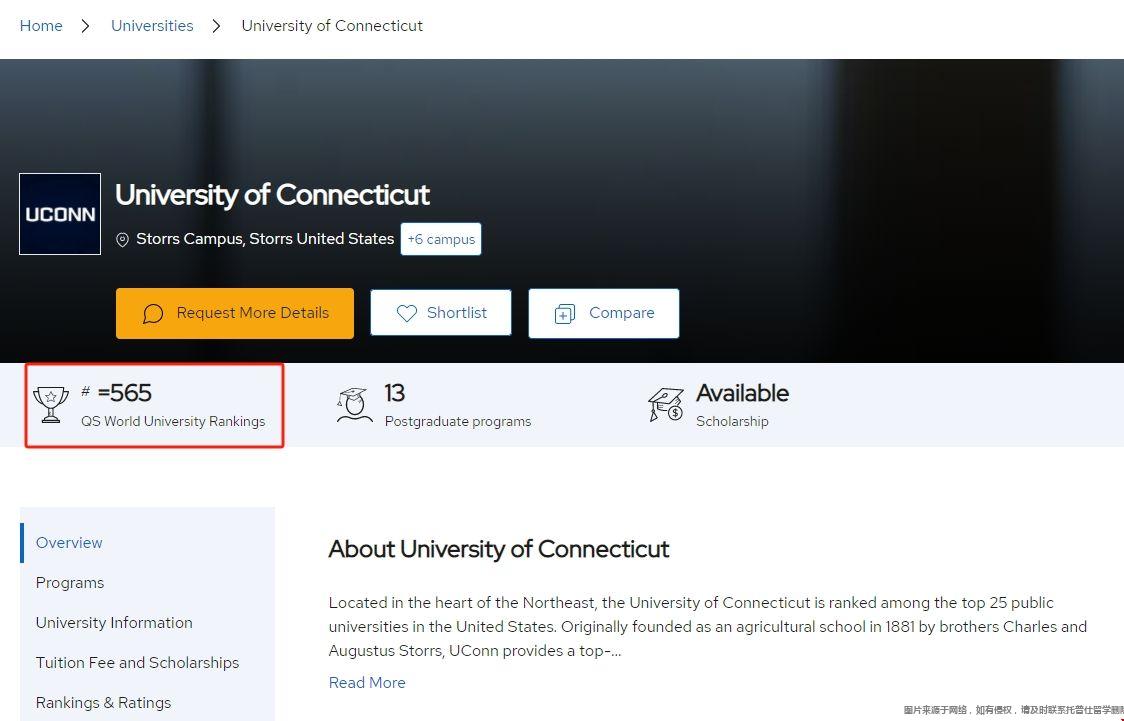Click the About University of Connecticut heading
This screenshot has width=1124, height=721.
pos(499,549)
